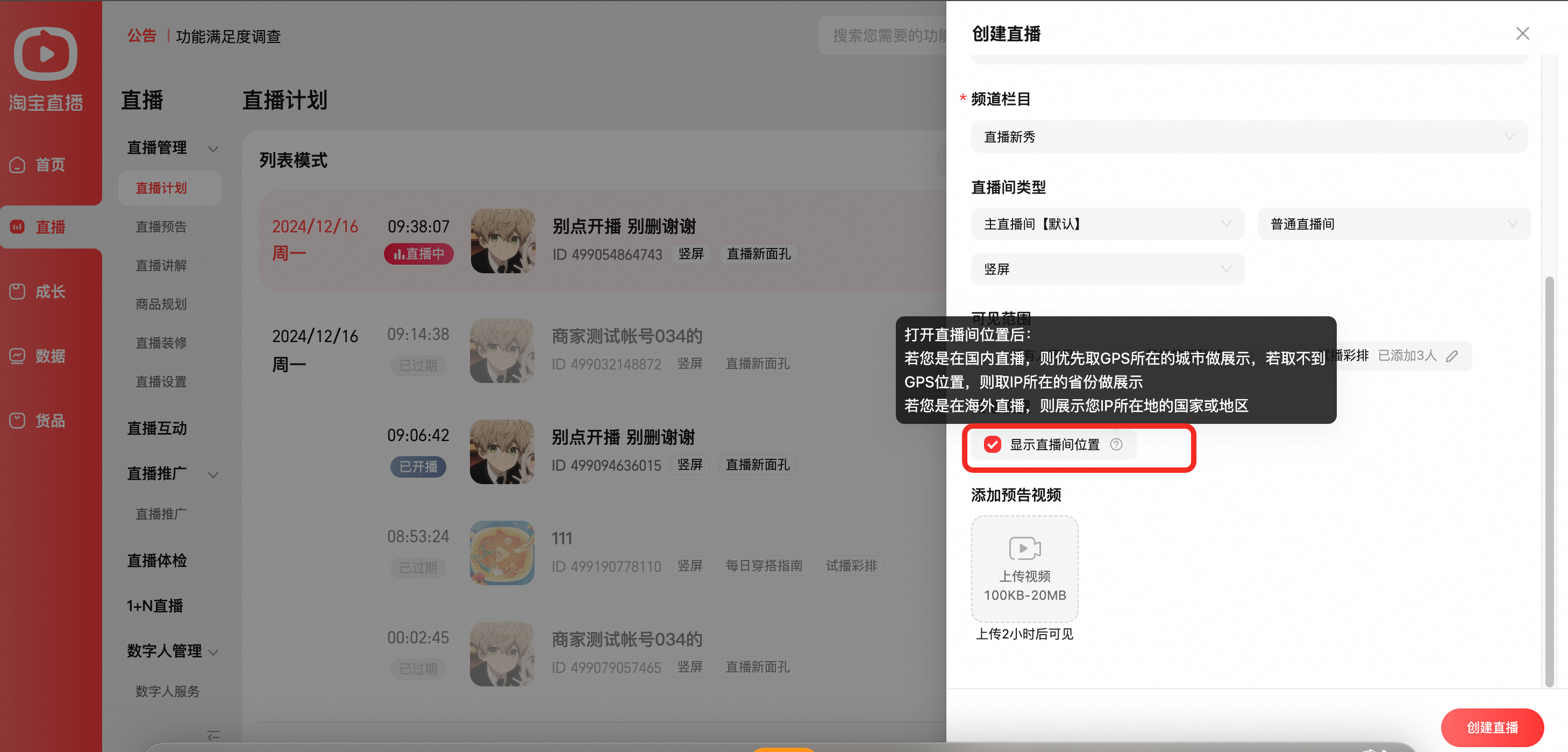Screen dimensions: 1568x752
Task: Select 直播计划 in the submenu
Action: [169, 188]
